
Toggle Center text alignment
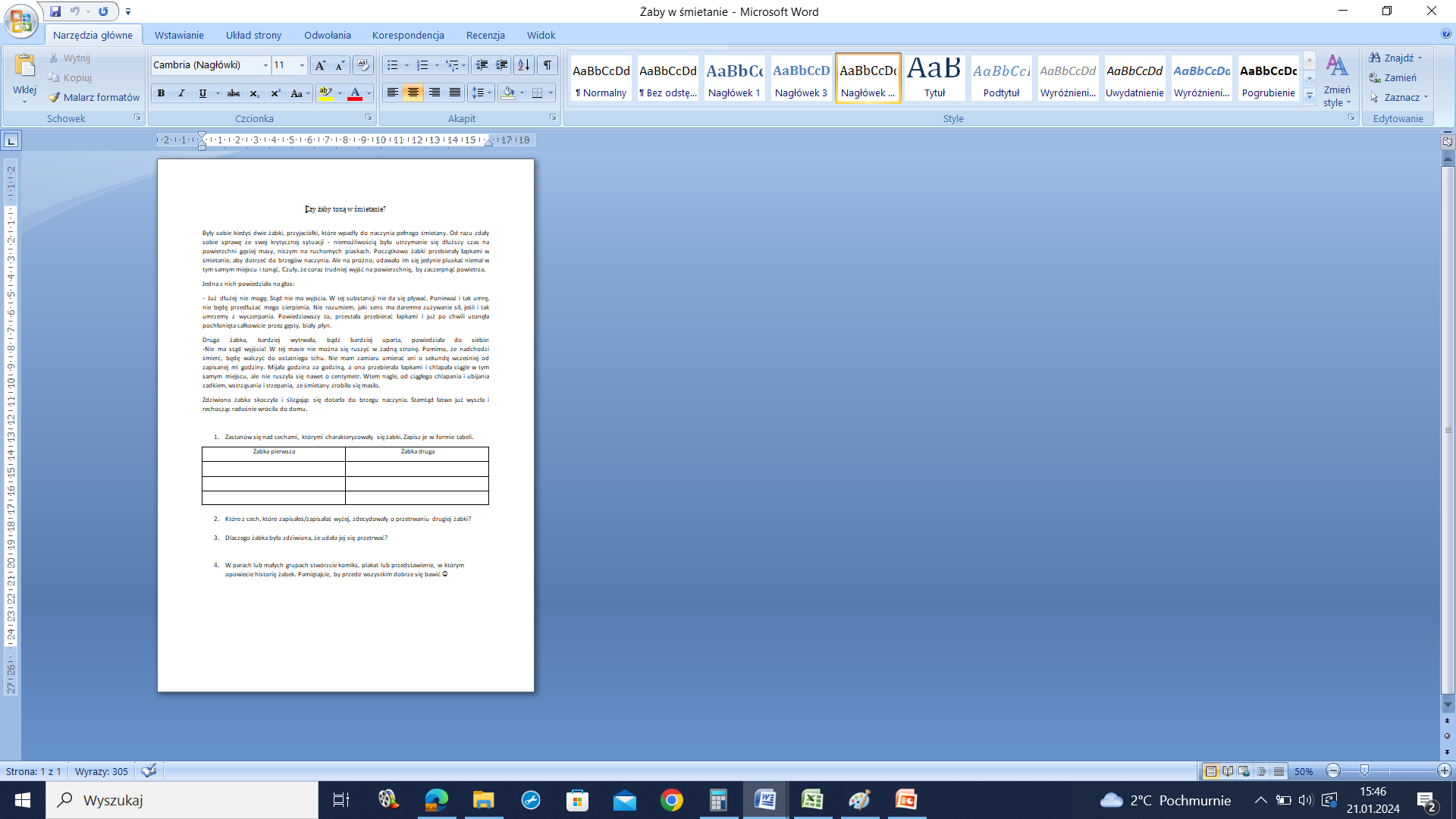pyautogui.click(x=413, y=93)
